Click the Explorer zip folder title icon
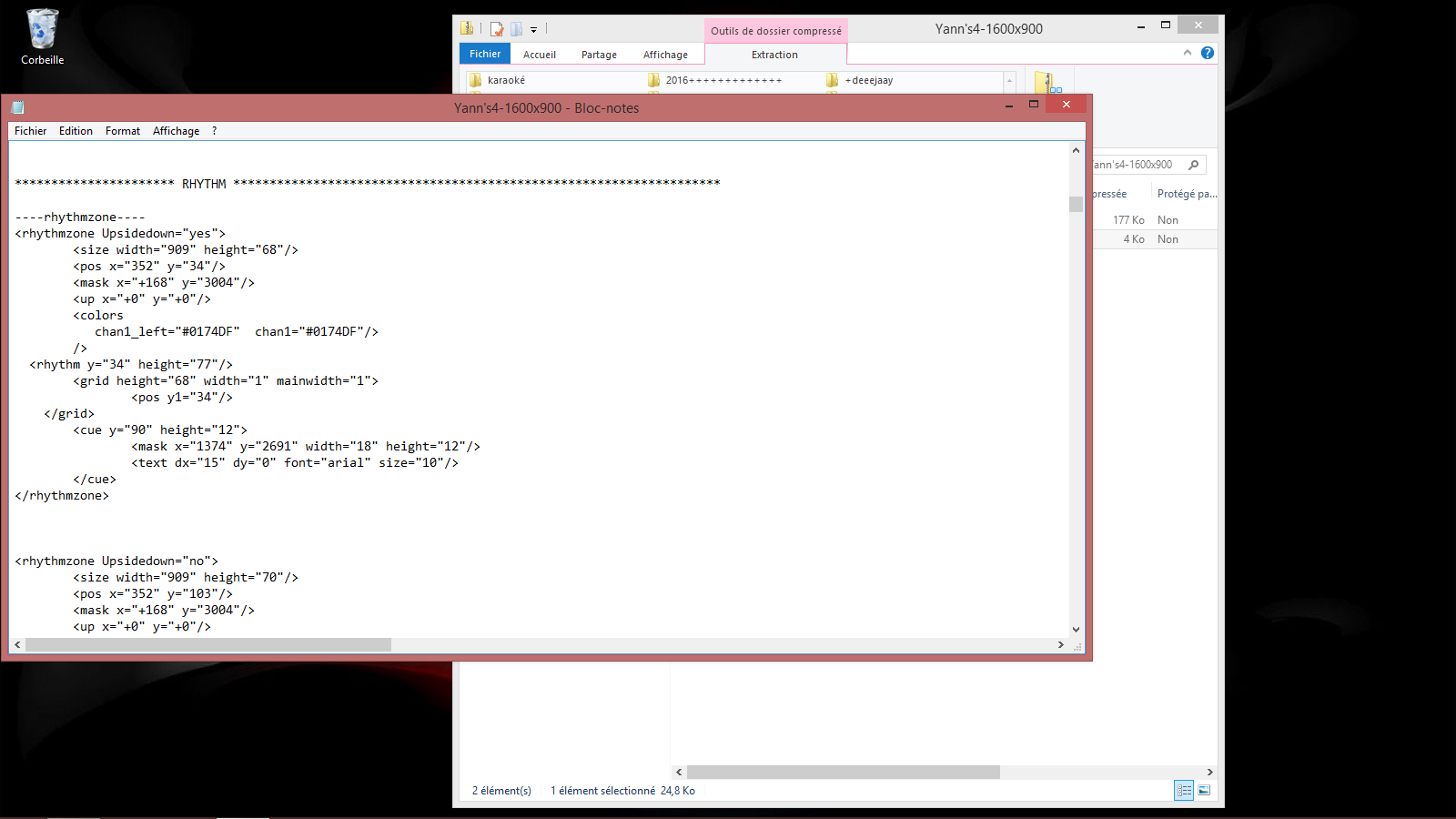1456x819 pixels. pos(467,28)
